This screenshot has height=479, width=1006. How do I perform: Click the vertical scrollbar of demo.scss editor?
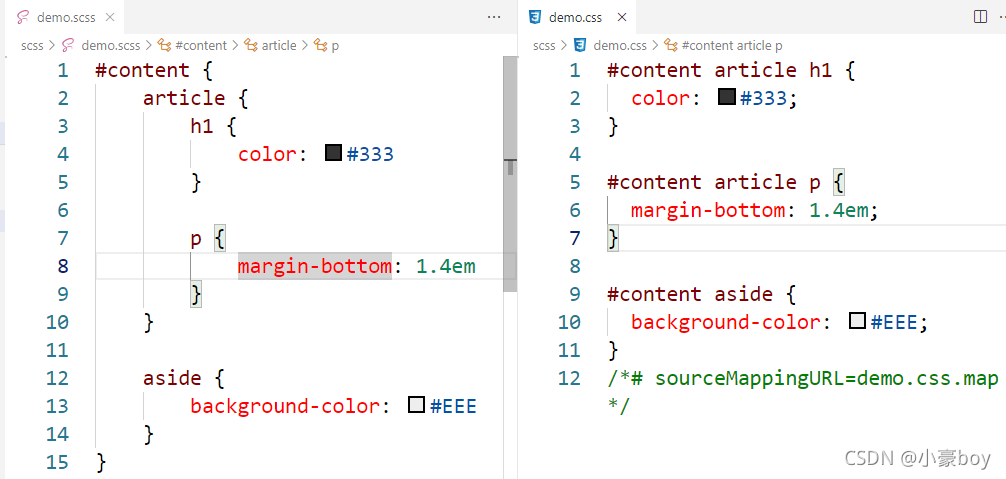pyautogui.click(x=510, y=173)
